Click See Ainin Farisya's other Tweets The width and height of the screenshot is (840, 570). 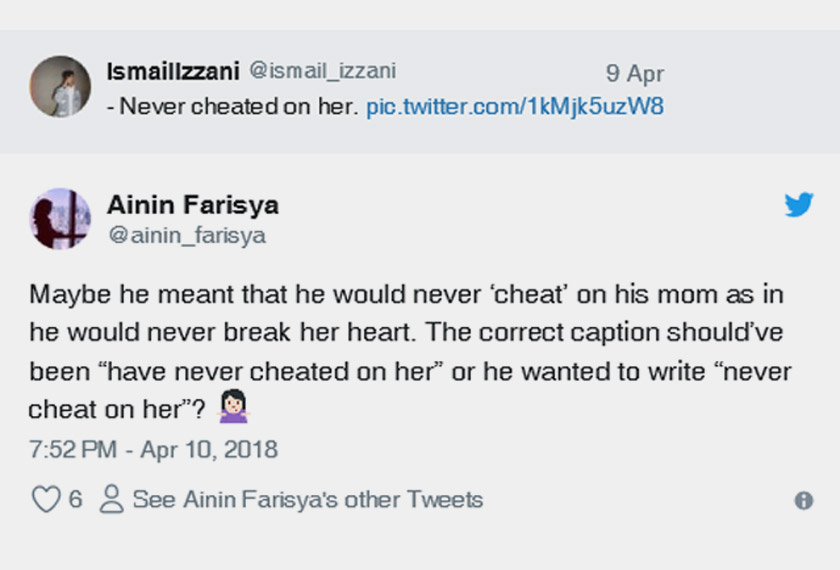307,499
